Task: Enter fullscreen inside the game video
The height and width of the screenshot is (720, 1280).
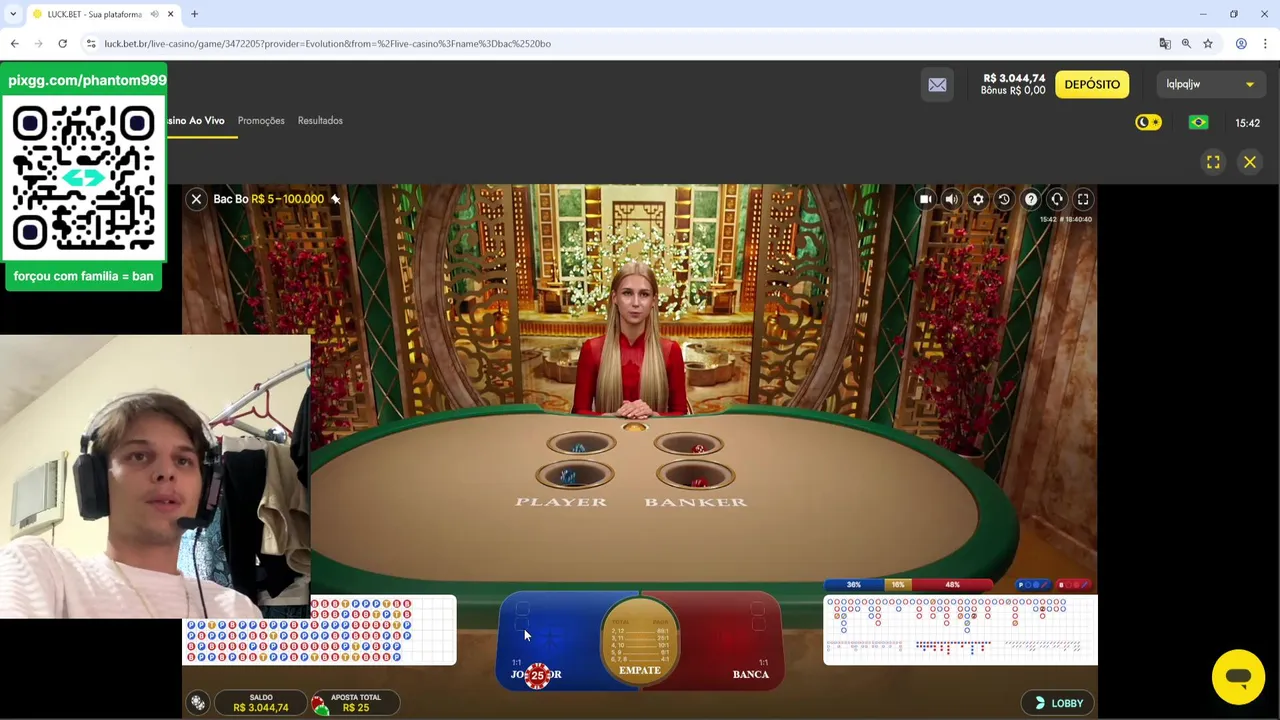Action: tap(1083, 199)
